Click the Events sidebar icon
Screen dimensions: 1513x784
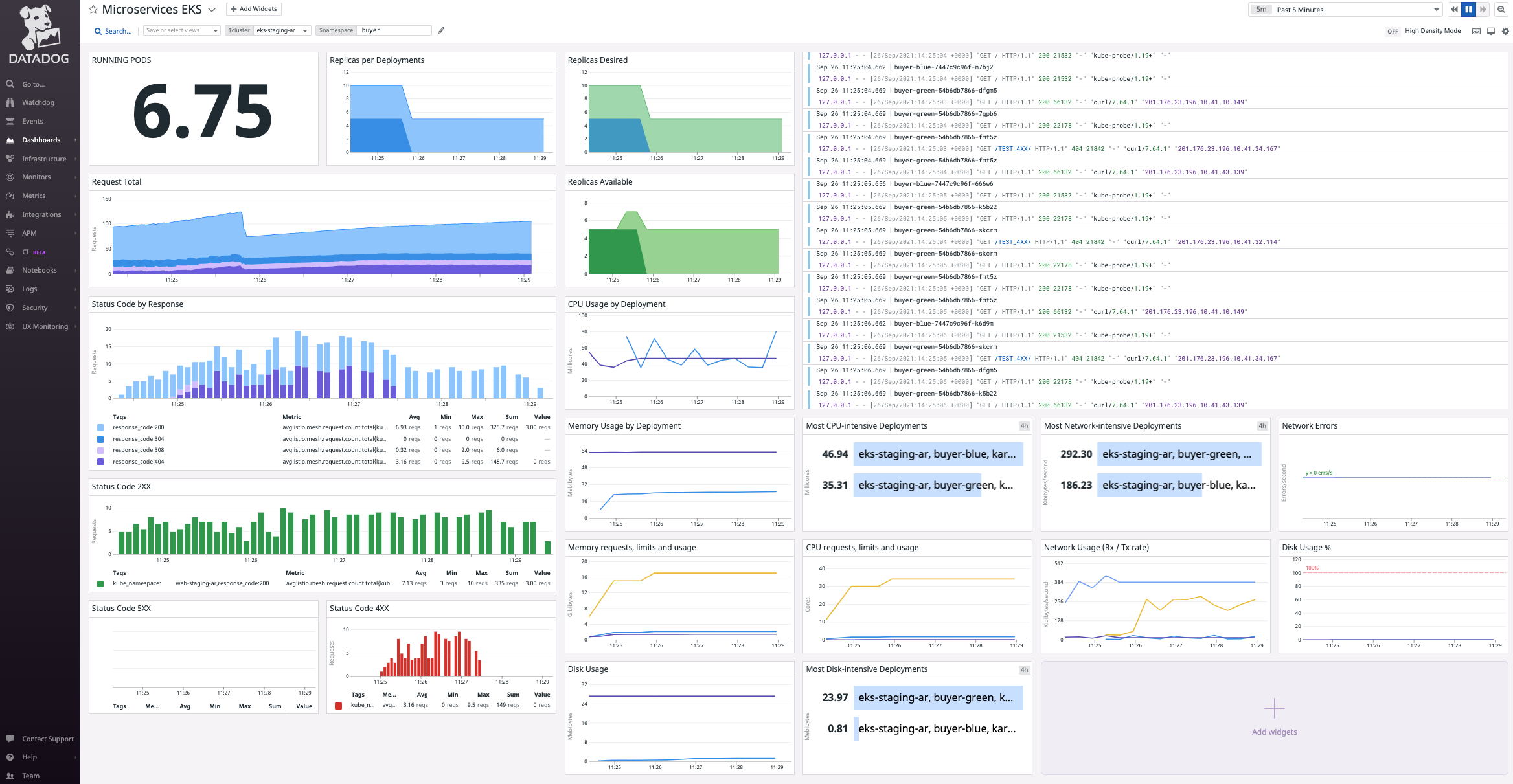click(x=10, y=121)
